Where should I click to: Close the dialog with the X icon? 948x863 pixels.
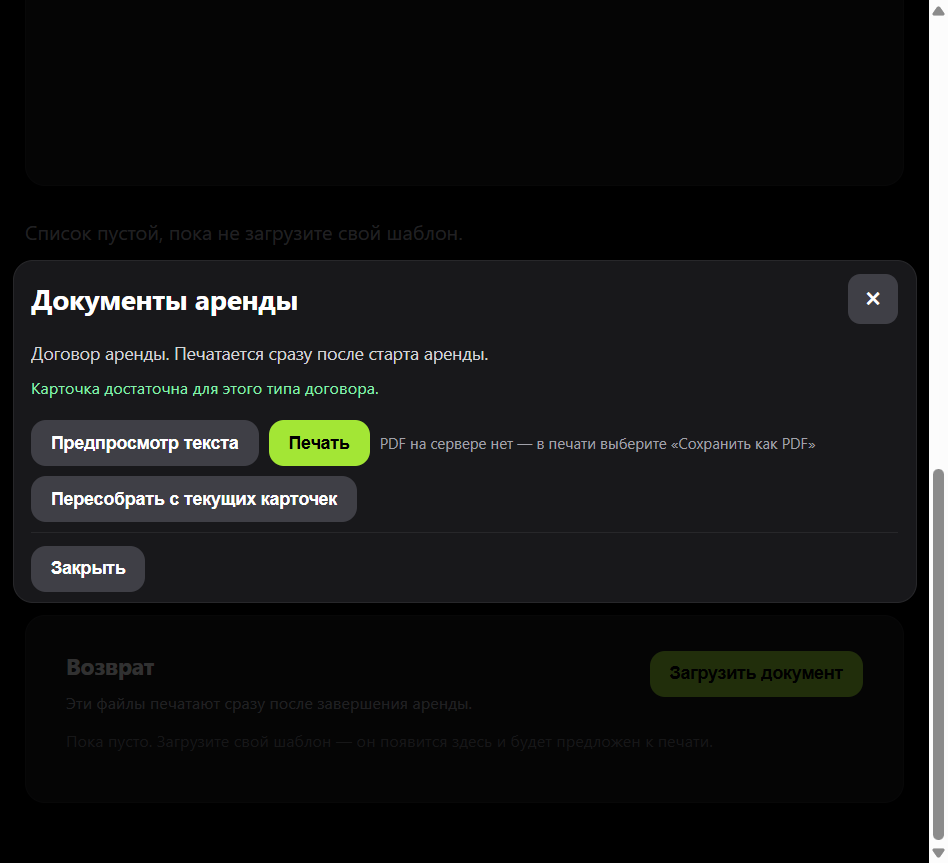point(872,299)
